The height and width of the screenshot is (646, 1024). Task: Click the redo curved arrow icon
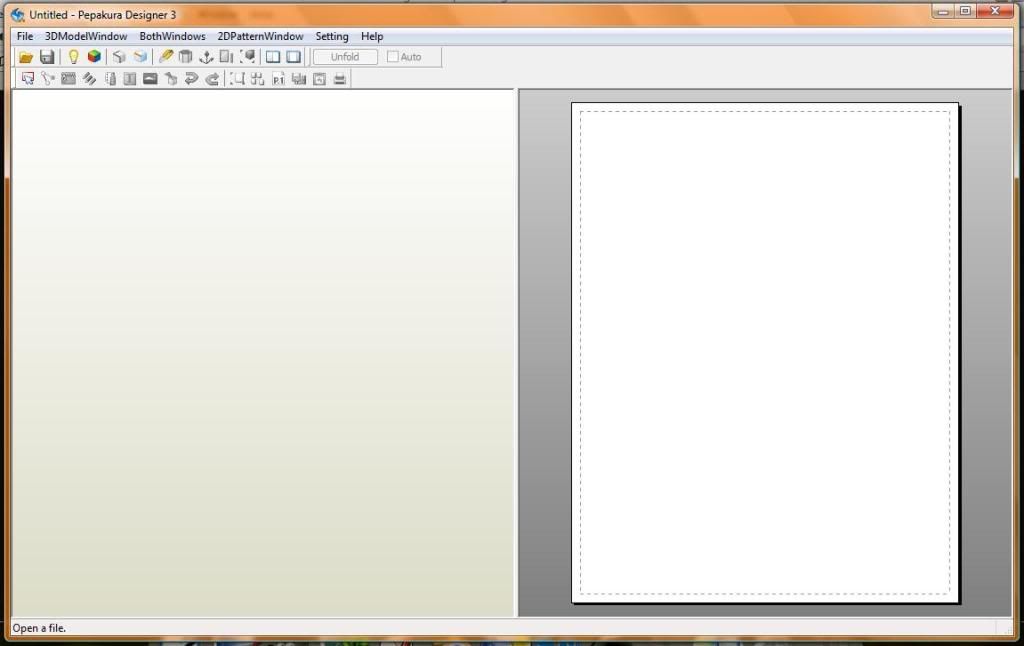pos(212,79)
